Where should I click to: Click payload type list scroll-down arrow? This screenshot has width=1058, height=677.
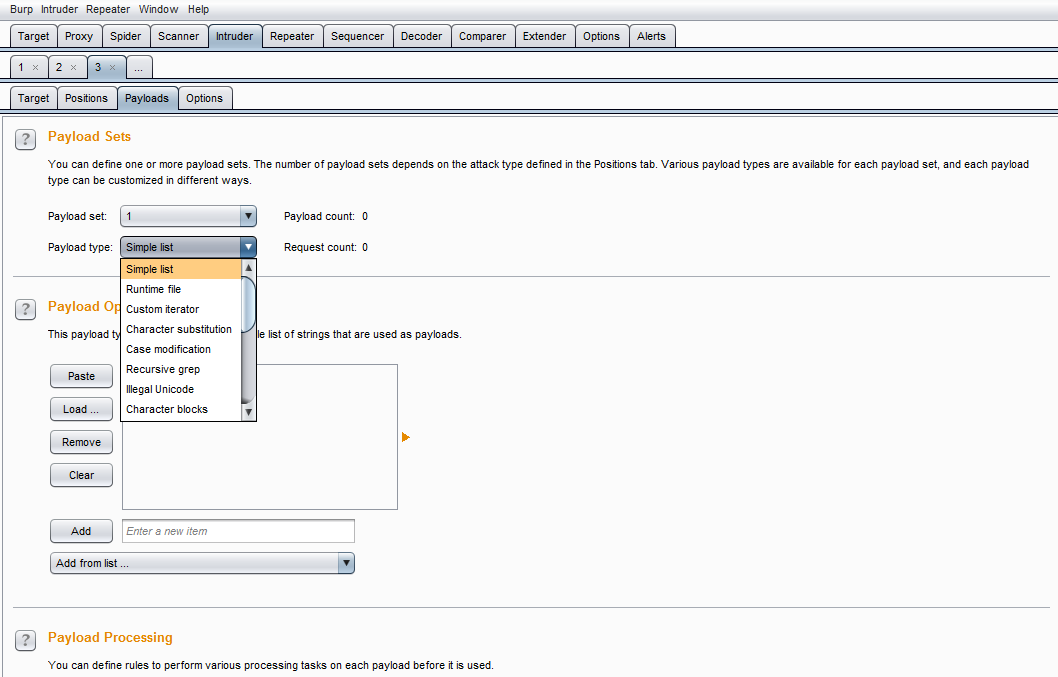(x=248, y=412)
